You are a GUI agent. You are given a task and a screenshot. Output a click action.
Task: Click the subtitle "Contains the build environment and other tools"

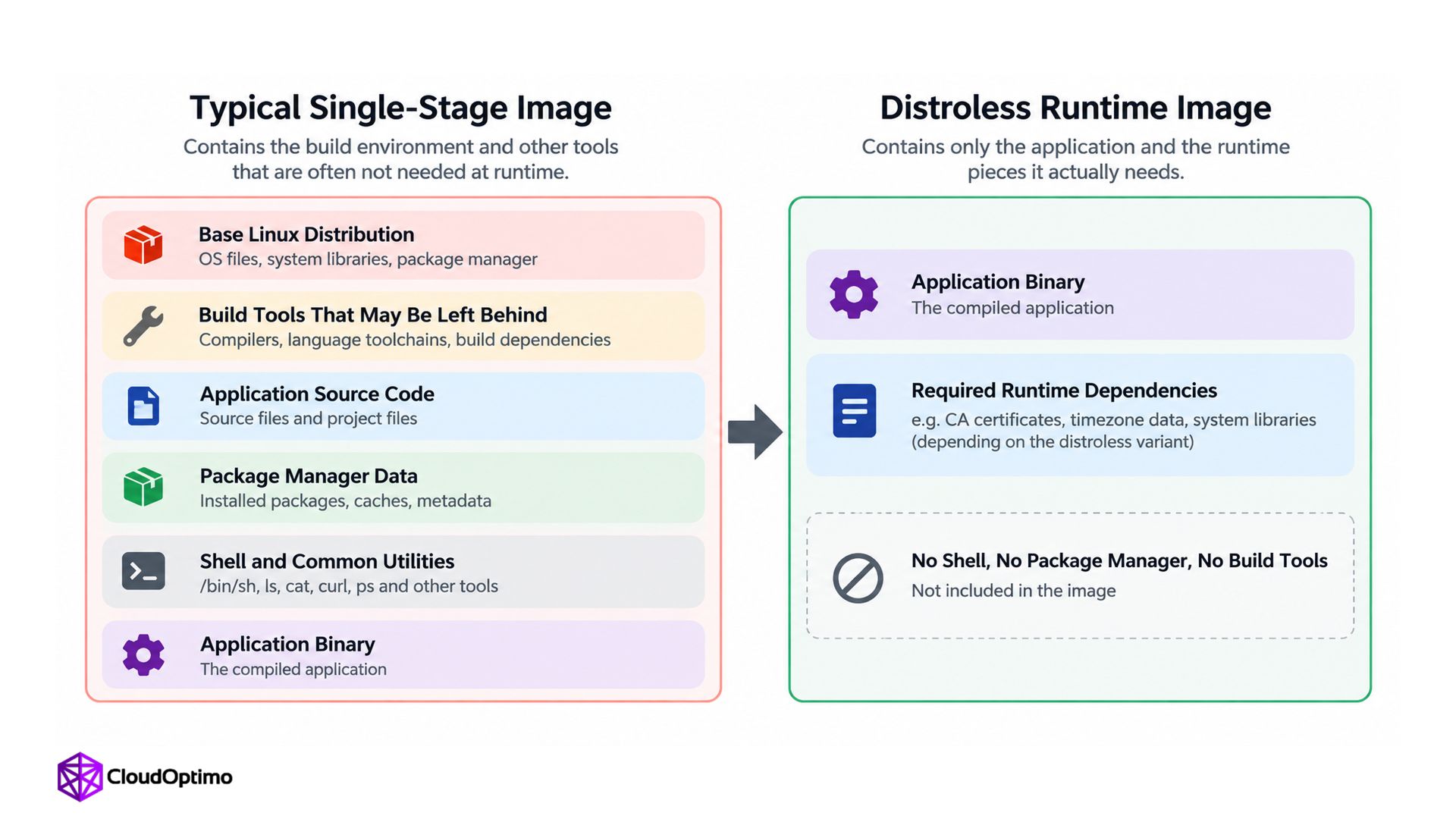click(x=400, y=146)
